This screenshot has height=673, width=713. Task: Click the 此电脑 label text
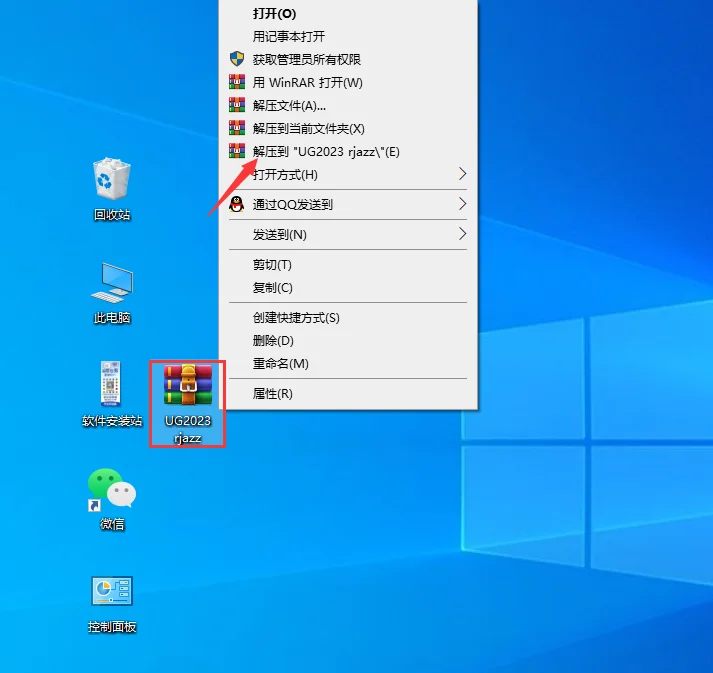112,317
